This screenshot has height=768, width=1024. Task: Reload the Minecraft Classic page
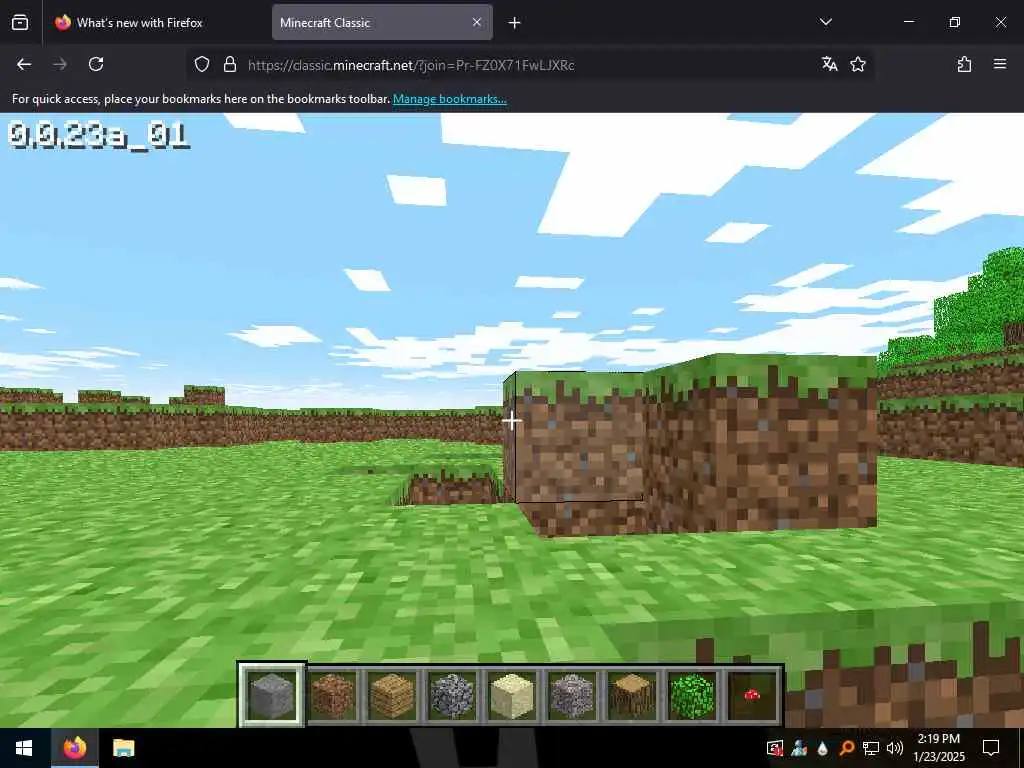[96, 64]
